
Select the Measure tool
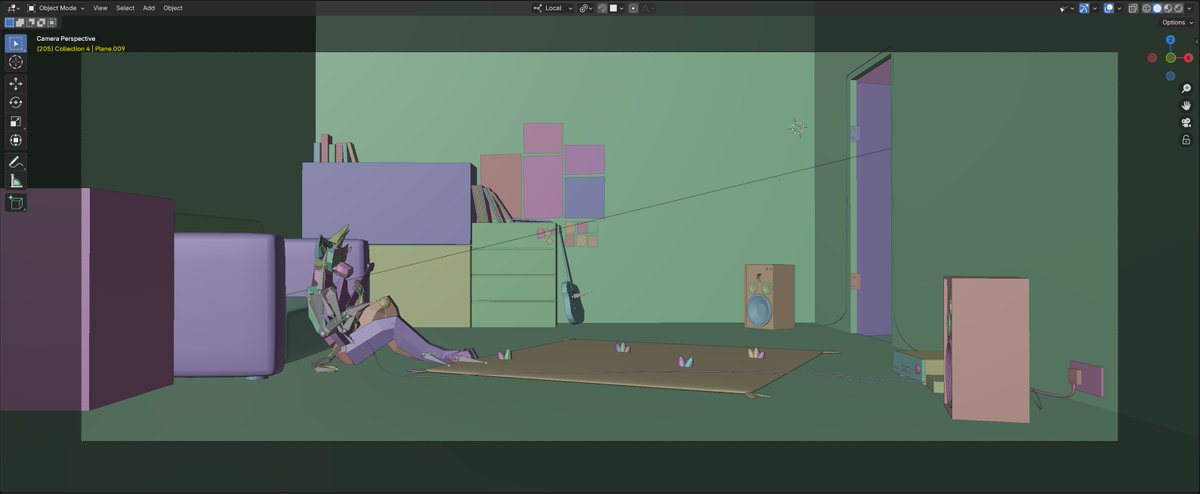(x=15, y=181)
